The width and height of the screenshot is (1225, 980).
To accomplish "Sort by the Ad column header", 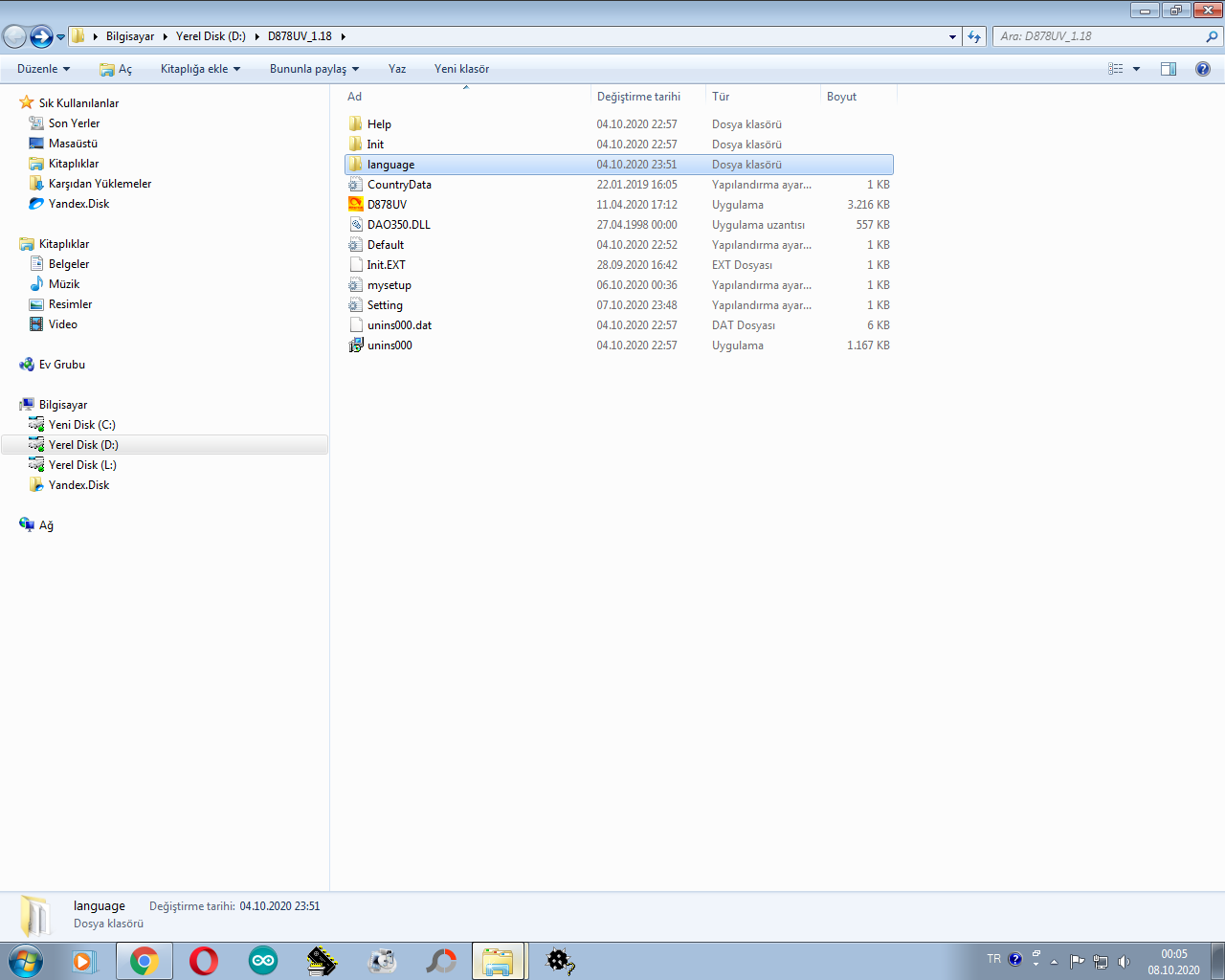I will pyautogui.click(x=466, y=97).
